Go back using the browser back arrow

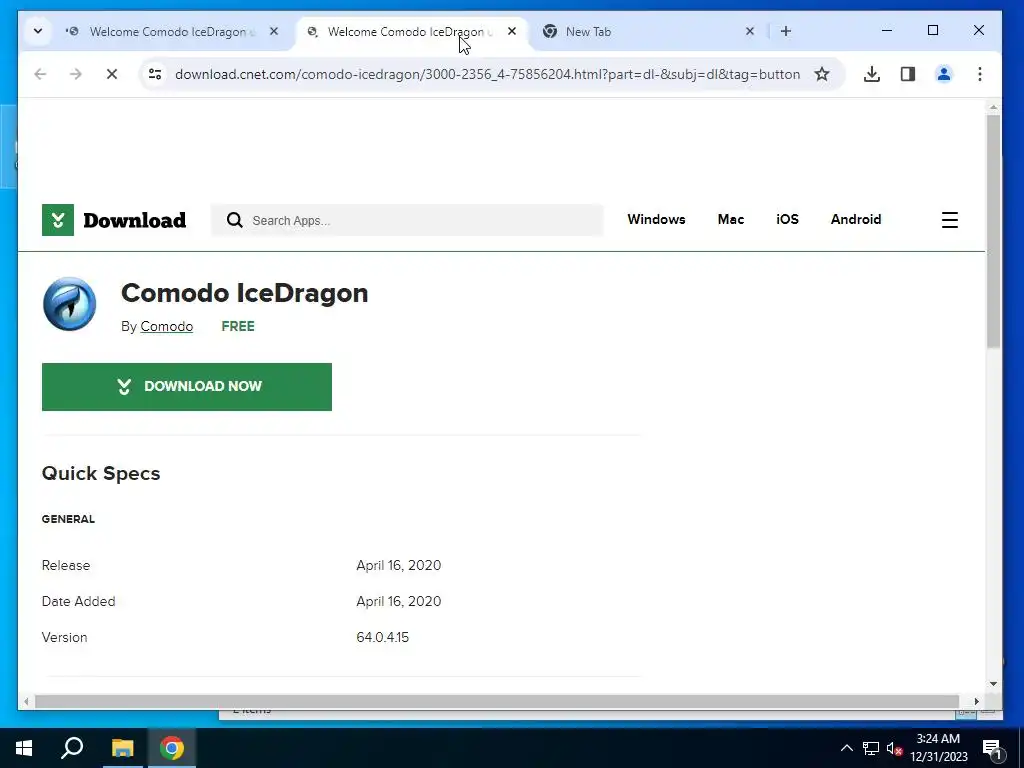(40, 74)
